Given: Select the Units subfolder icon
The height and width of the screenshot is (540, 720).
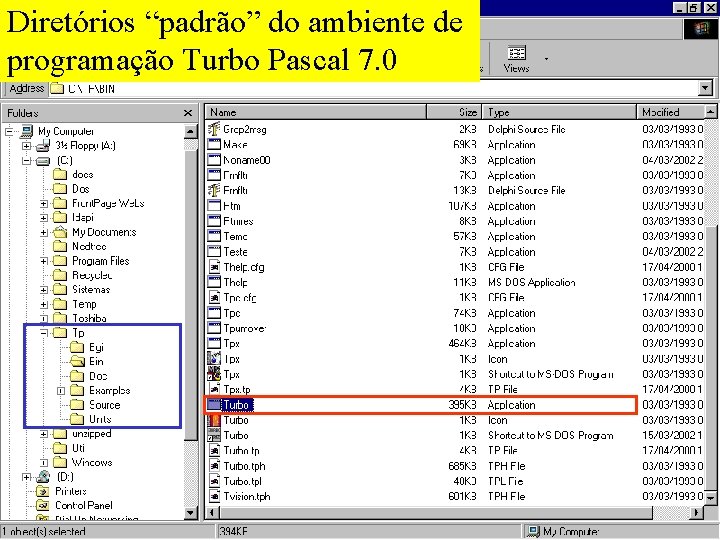Looking at the screenshot, I should (77, 419).
